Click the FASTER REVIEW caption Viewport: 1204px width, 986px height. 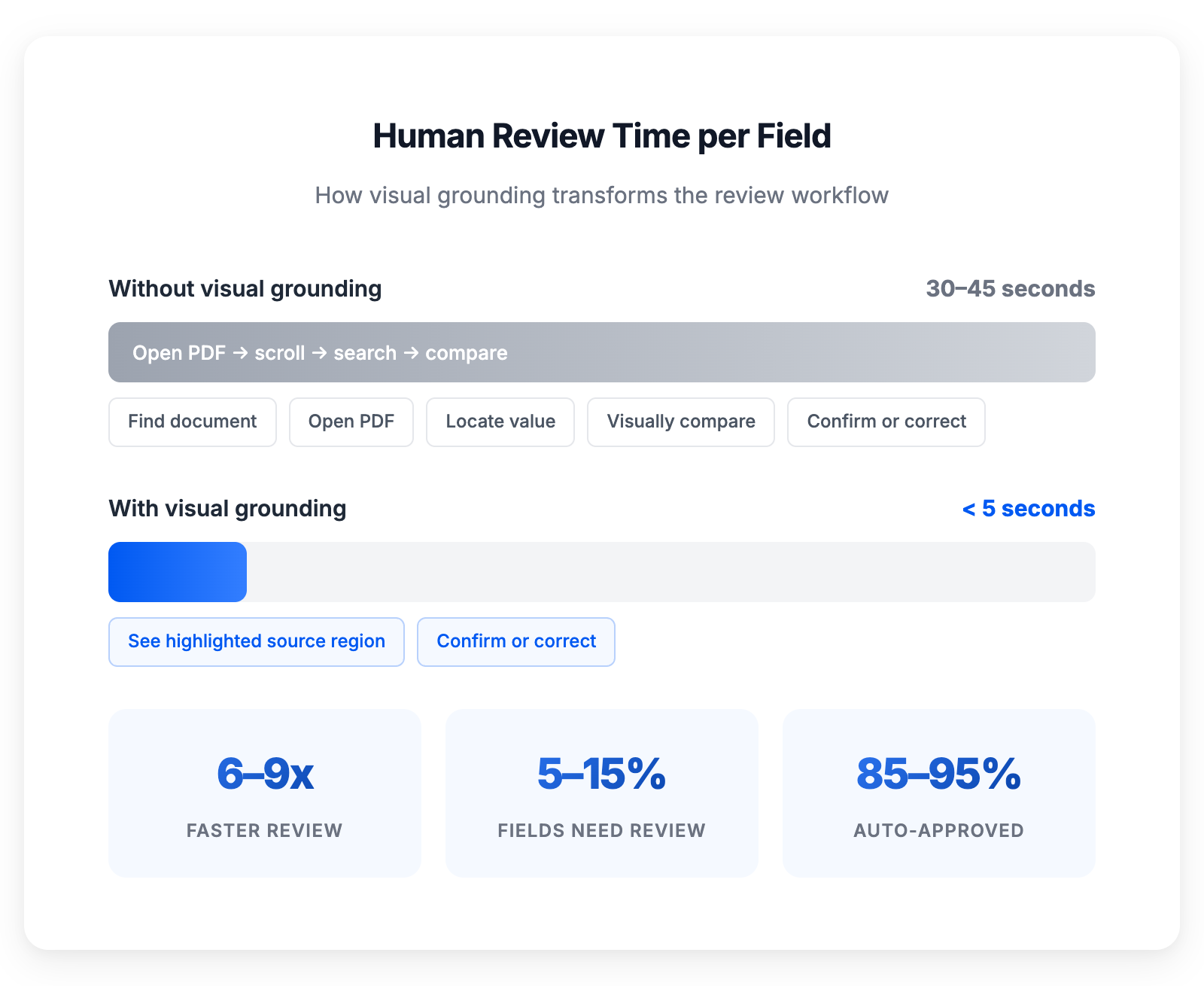pos(265,830)
